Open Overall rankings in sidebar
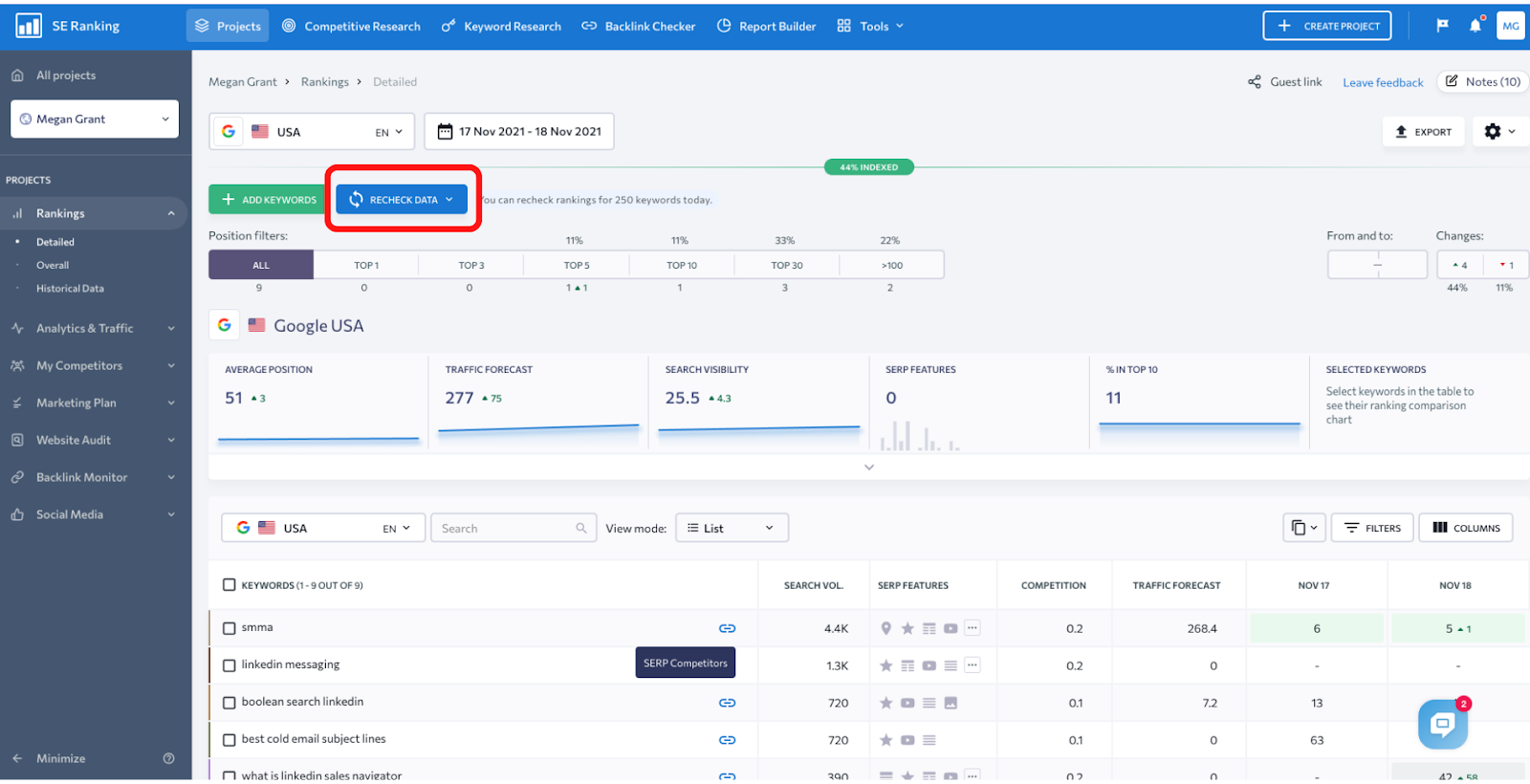Viewport: 1530px width, 784px height. tap(53, 266)
